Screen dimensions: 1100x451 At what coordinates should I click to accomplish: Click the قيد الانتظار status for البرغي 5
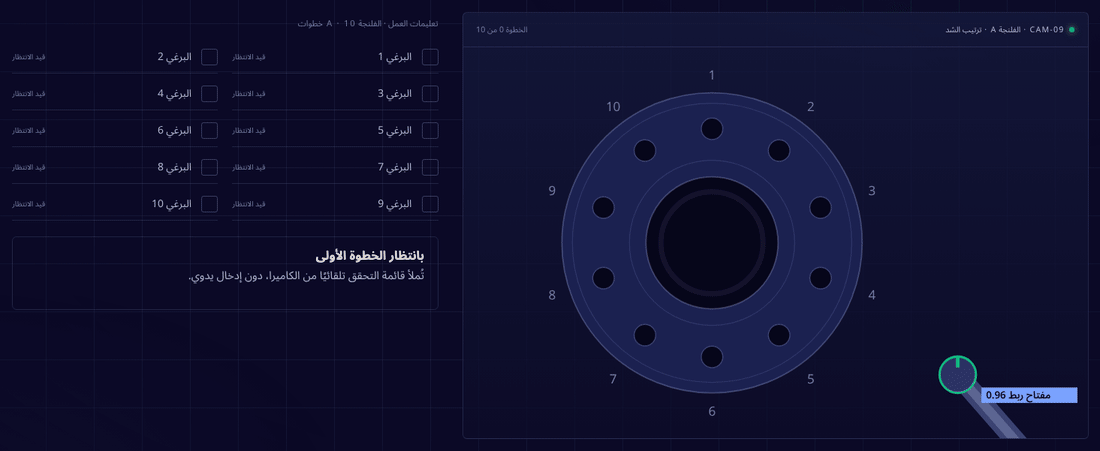click(x=249, y=130)
